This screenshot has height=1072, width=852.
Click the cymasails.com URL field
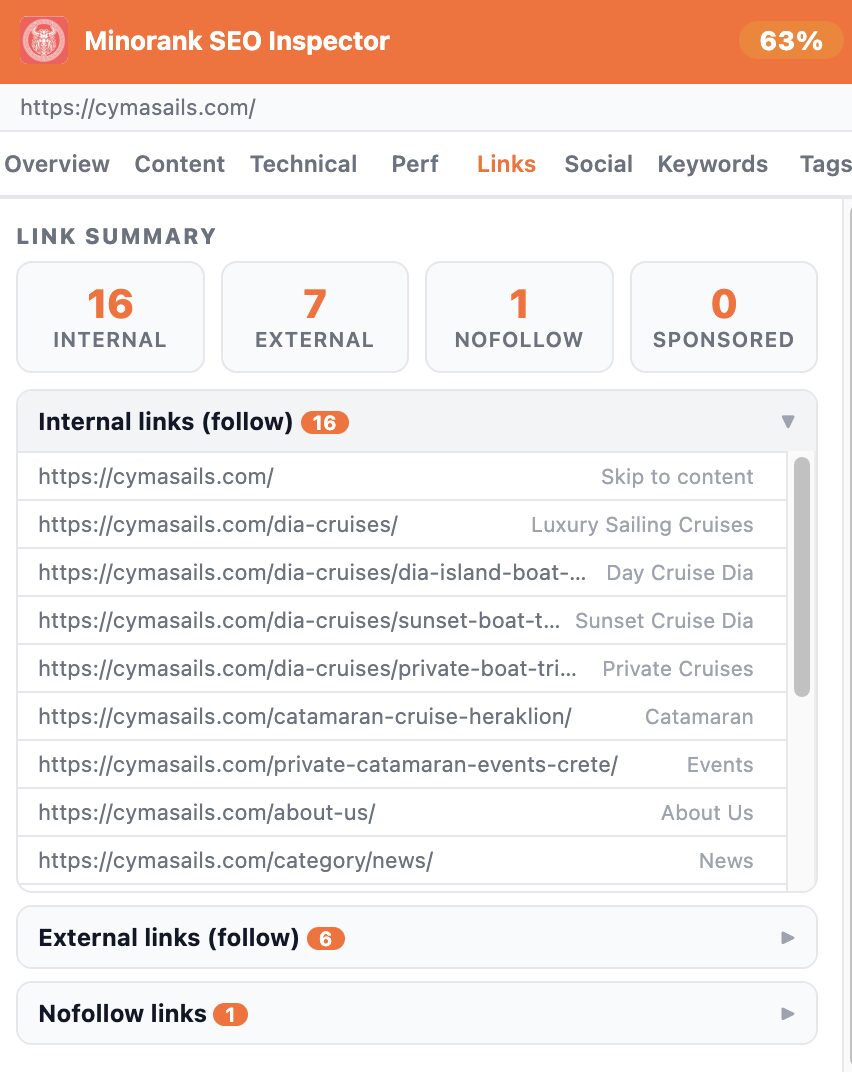tap(426, 107)
